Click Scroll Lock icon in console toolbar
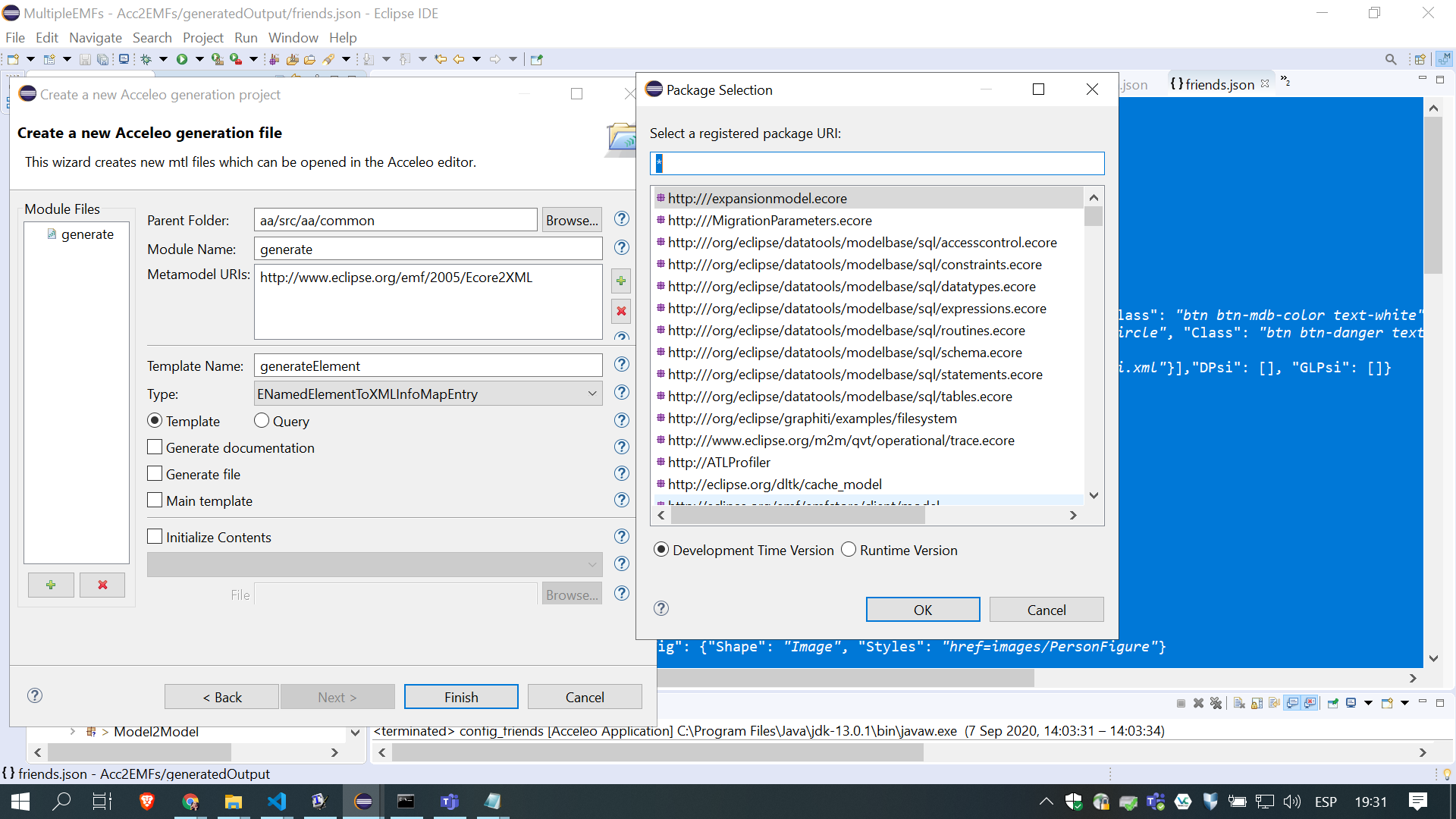This screenshot has height=819, width=1456. click(1257, 703)
